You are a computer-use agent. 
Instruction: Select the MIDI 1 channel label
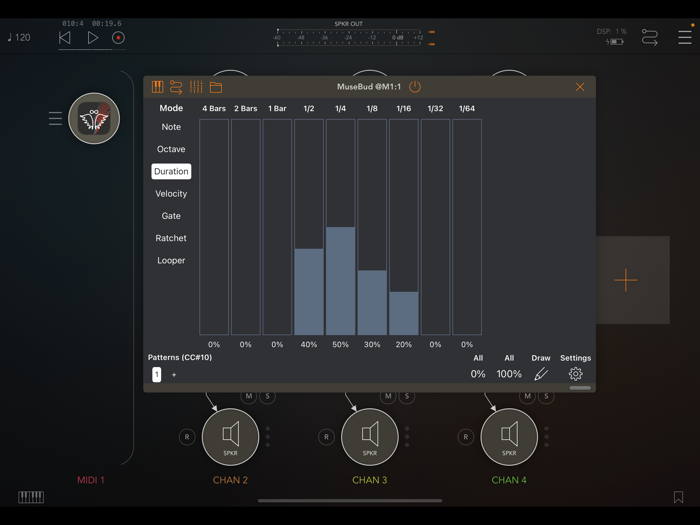(x=91, y=480)
